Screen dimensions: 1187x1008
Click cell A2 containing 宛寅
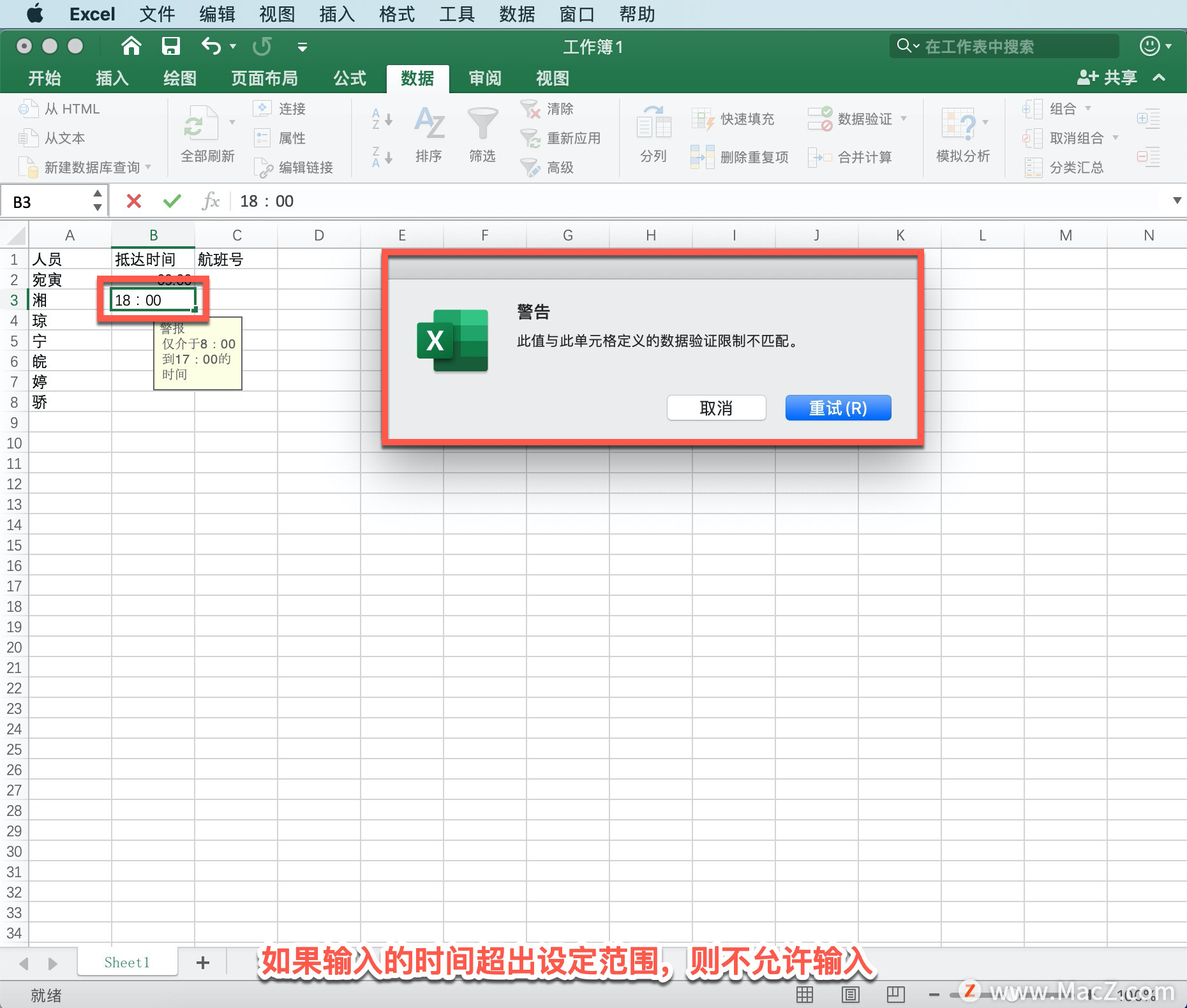[x=70, y=279]
